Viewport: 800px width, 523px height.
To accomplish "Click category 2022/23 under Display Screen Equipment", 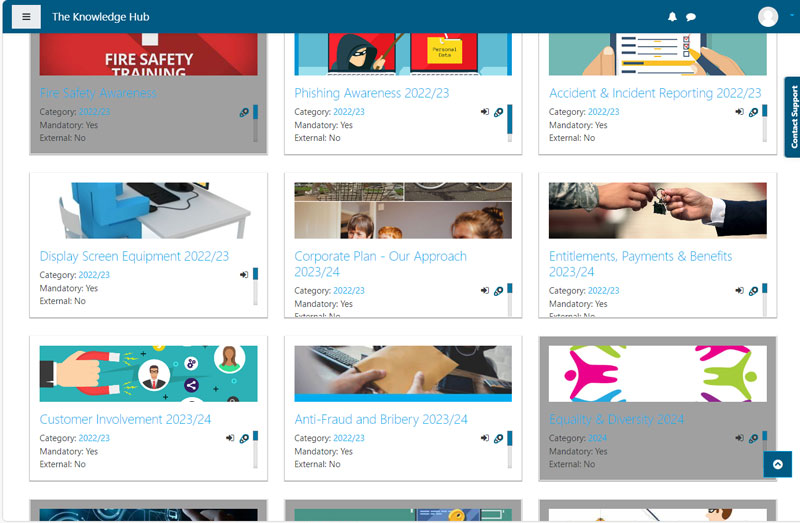I will [94, 275].
